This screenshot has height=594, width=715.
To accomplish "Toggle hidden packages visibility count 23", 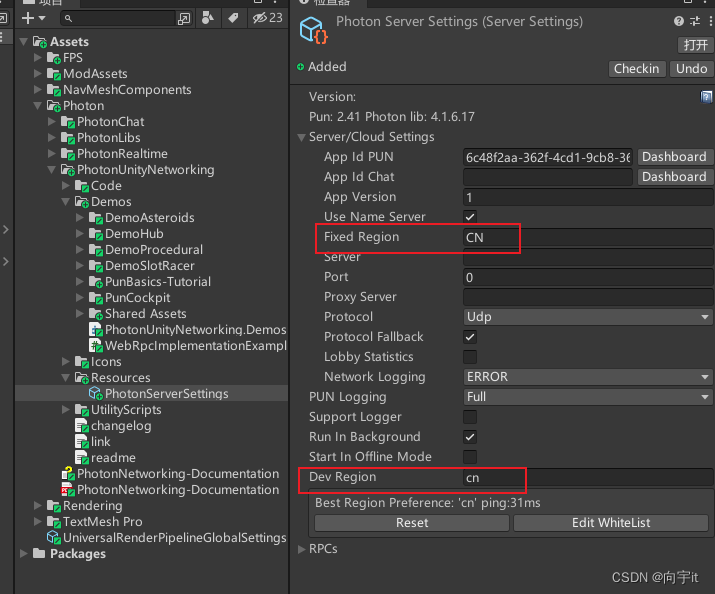I will point(268,18).
